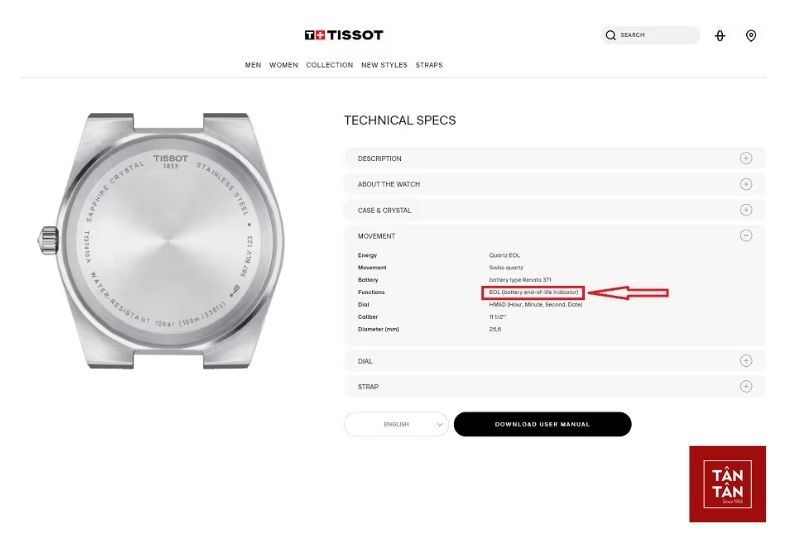The width and height of the screenshot is (800, 553).
Task: Click the Tissot logo in header
Action: (x=344, y=35)
